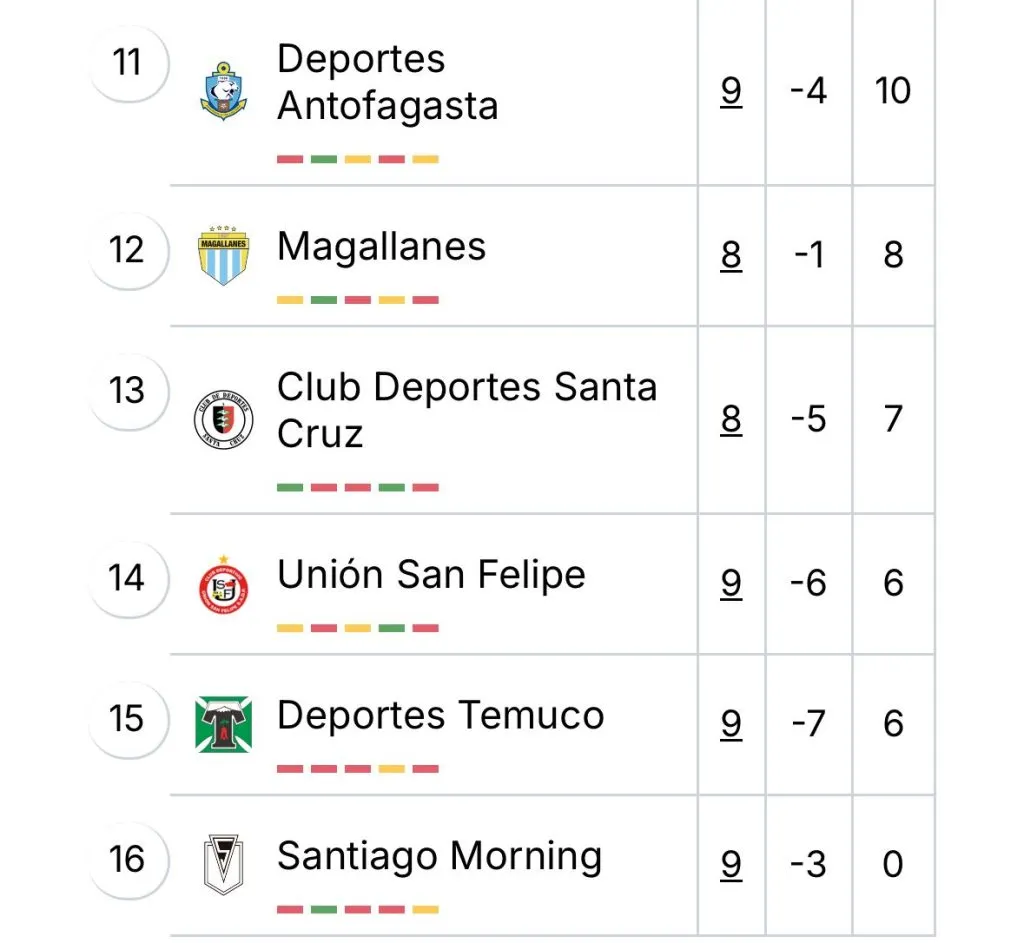Click the Unión San Felipe crest
1024x943 pixels.
(224, 583)
